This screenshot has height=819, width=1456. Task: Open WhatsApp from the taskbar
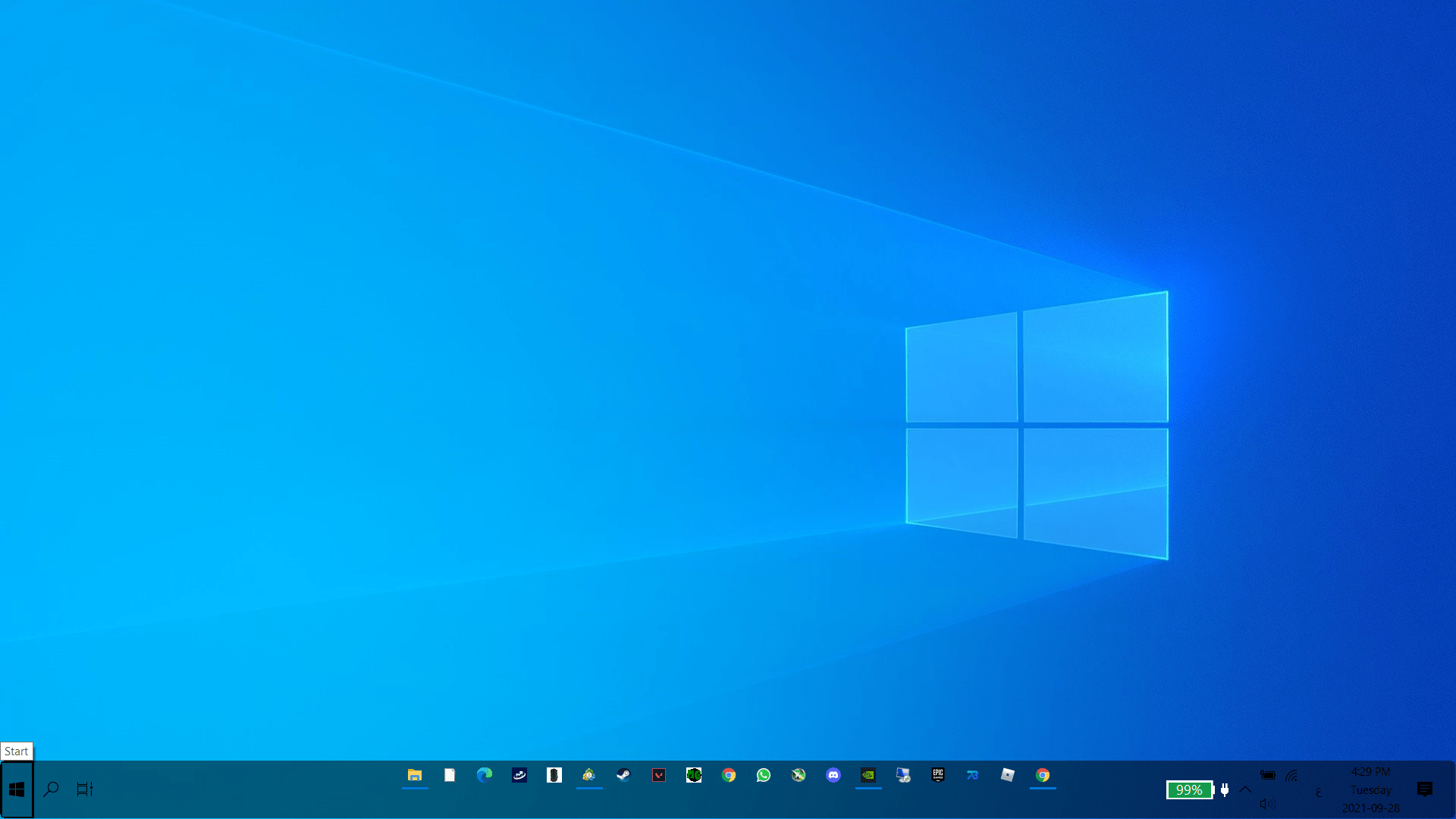coord(764,775)
